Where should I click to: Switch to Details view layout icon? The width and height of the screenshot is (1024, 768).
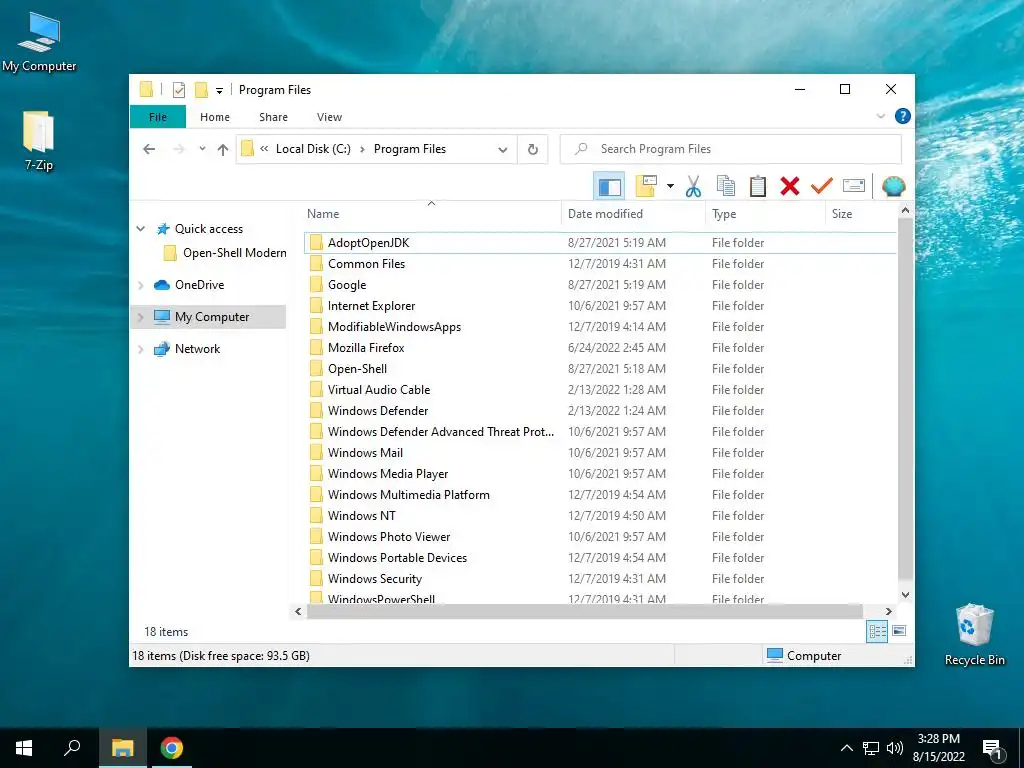click(x=877, y=631)
